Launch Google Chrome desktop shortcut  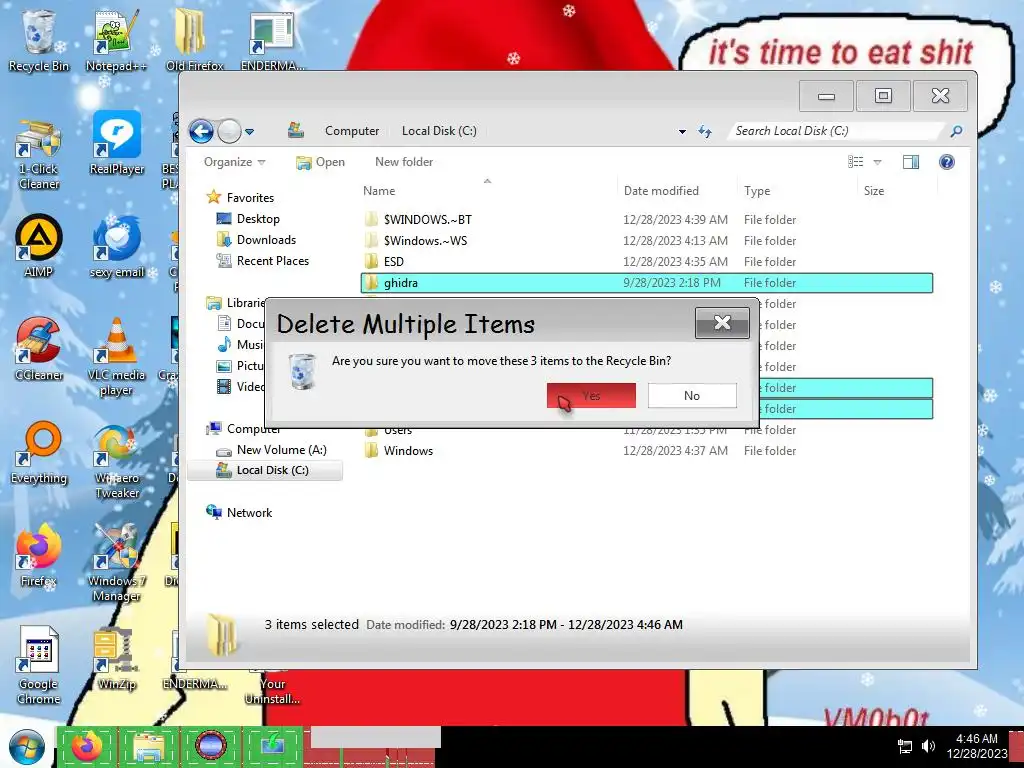tap(39, 666)
